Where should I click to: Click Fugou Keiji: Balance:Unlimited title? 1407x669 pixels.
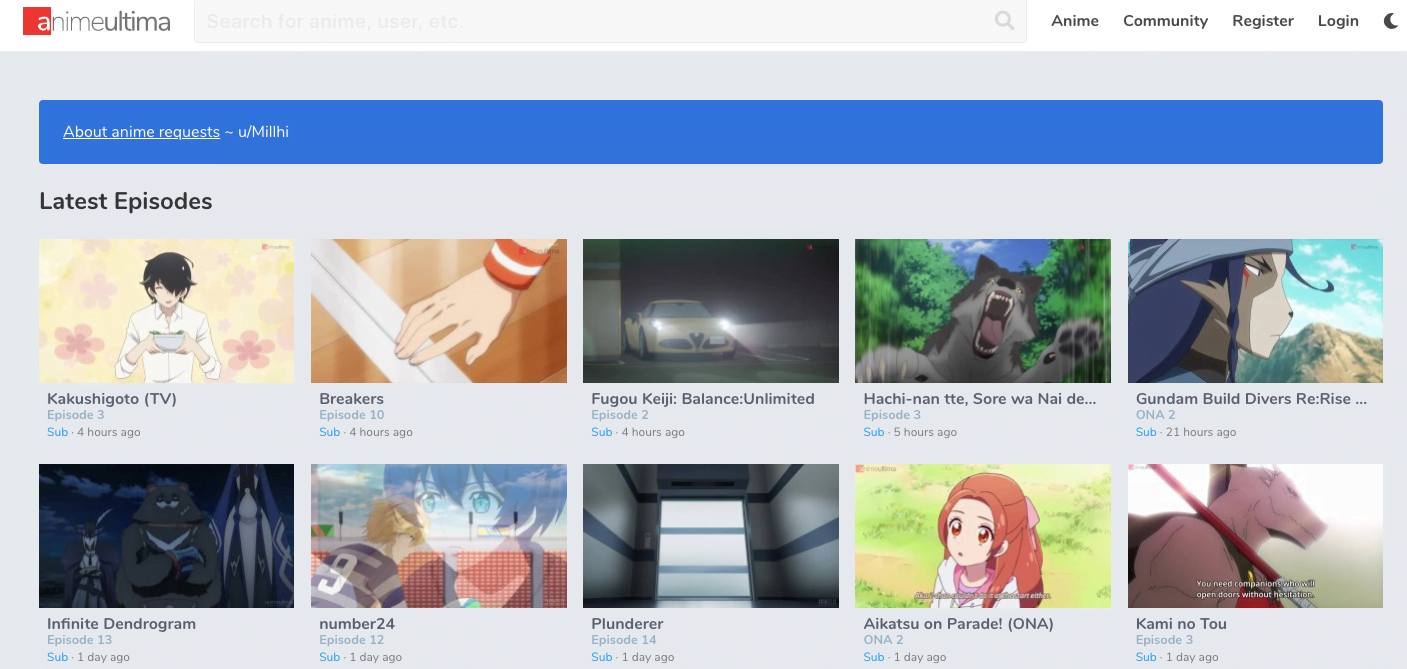coord(703,399)
